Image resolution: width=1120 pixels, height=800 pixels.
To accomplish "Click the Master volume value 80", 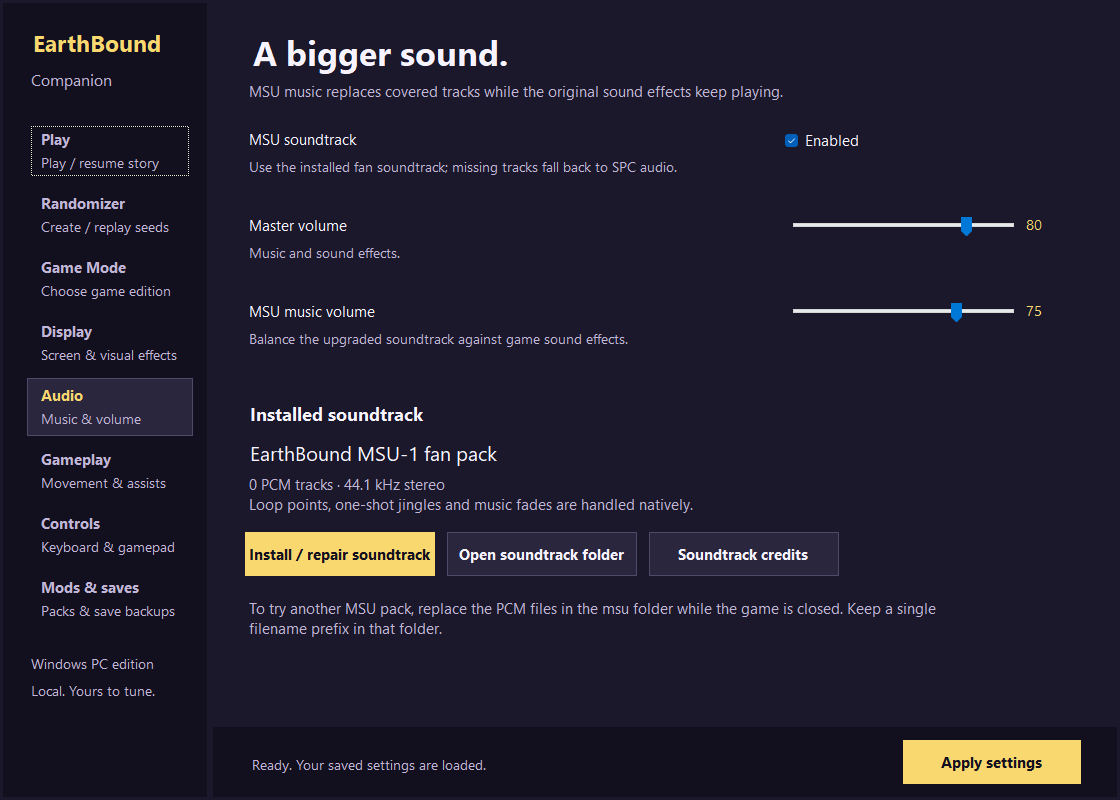I will tap(1034, 225).
